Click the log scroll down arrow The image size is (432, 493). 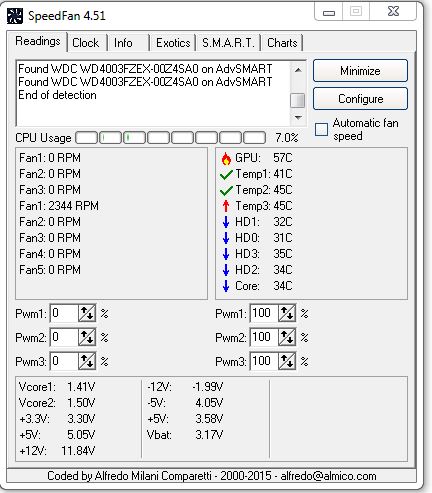tap(298, 117)
